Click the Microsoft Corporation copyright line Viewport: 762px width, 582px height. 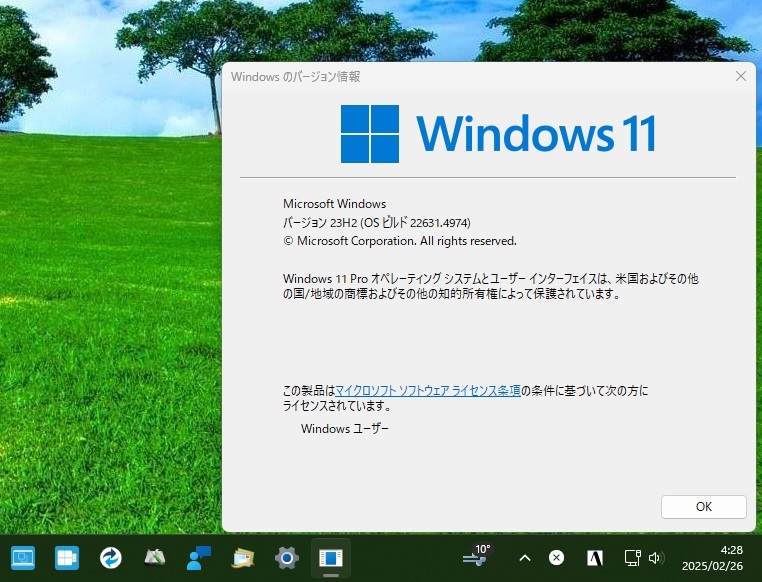tap(399, 241)
